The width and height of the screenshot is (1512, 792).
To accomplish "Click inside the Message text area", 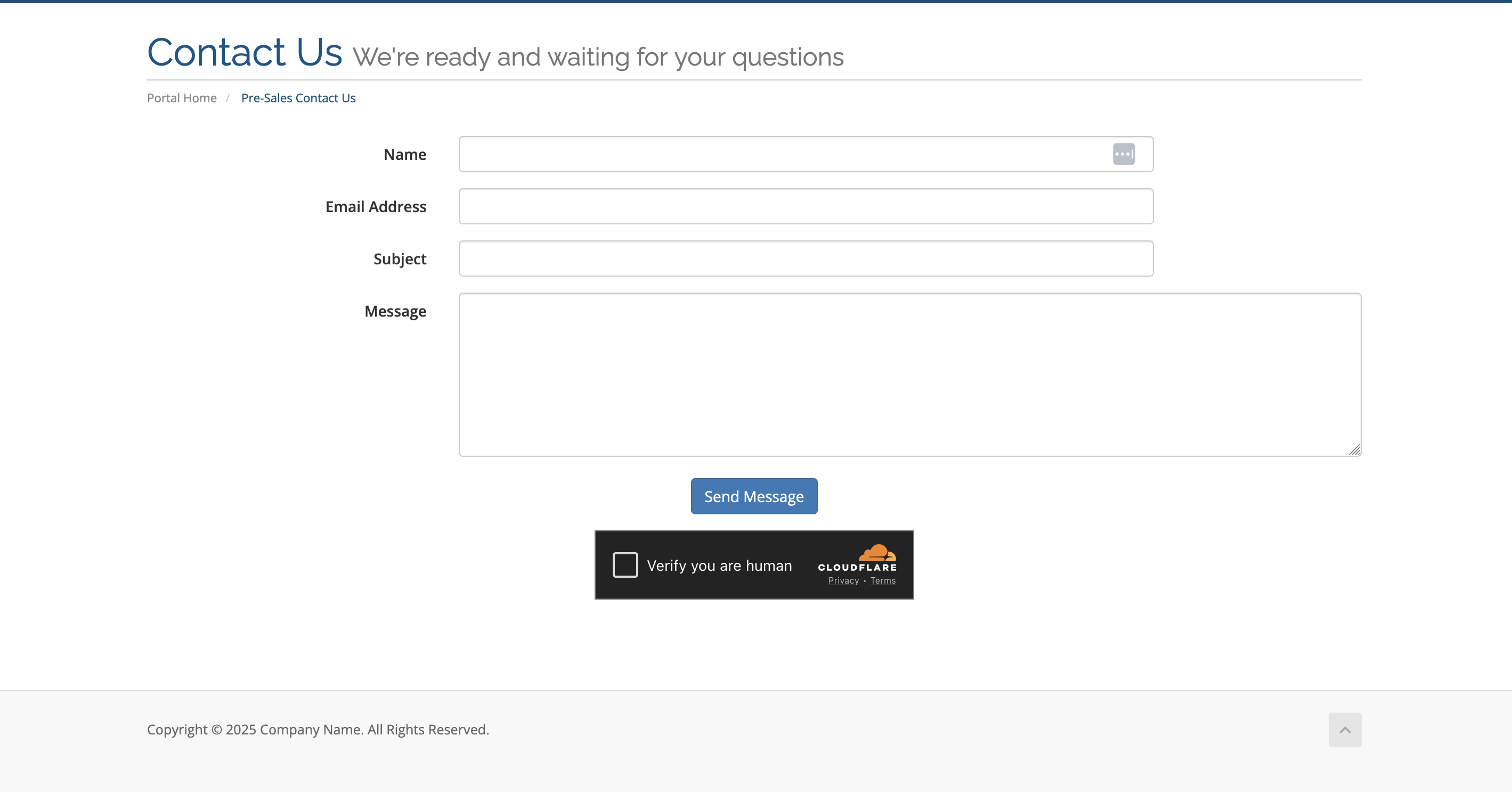I will 909,375.
